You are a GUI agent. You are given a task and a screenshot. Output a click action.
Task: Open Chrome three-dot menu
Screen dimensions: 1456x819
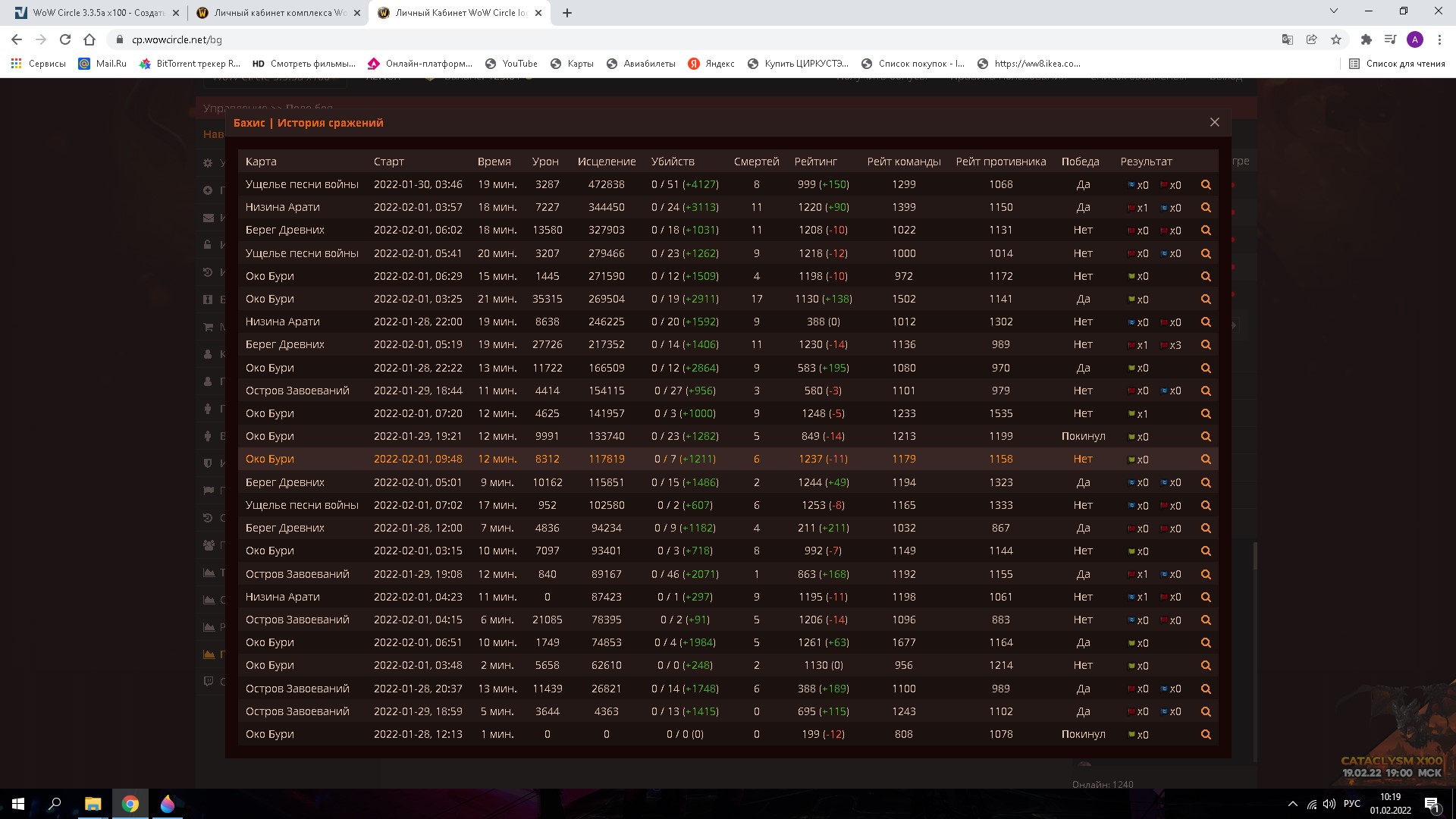(x=1439, y=39)
